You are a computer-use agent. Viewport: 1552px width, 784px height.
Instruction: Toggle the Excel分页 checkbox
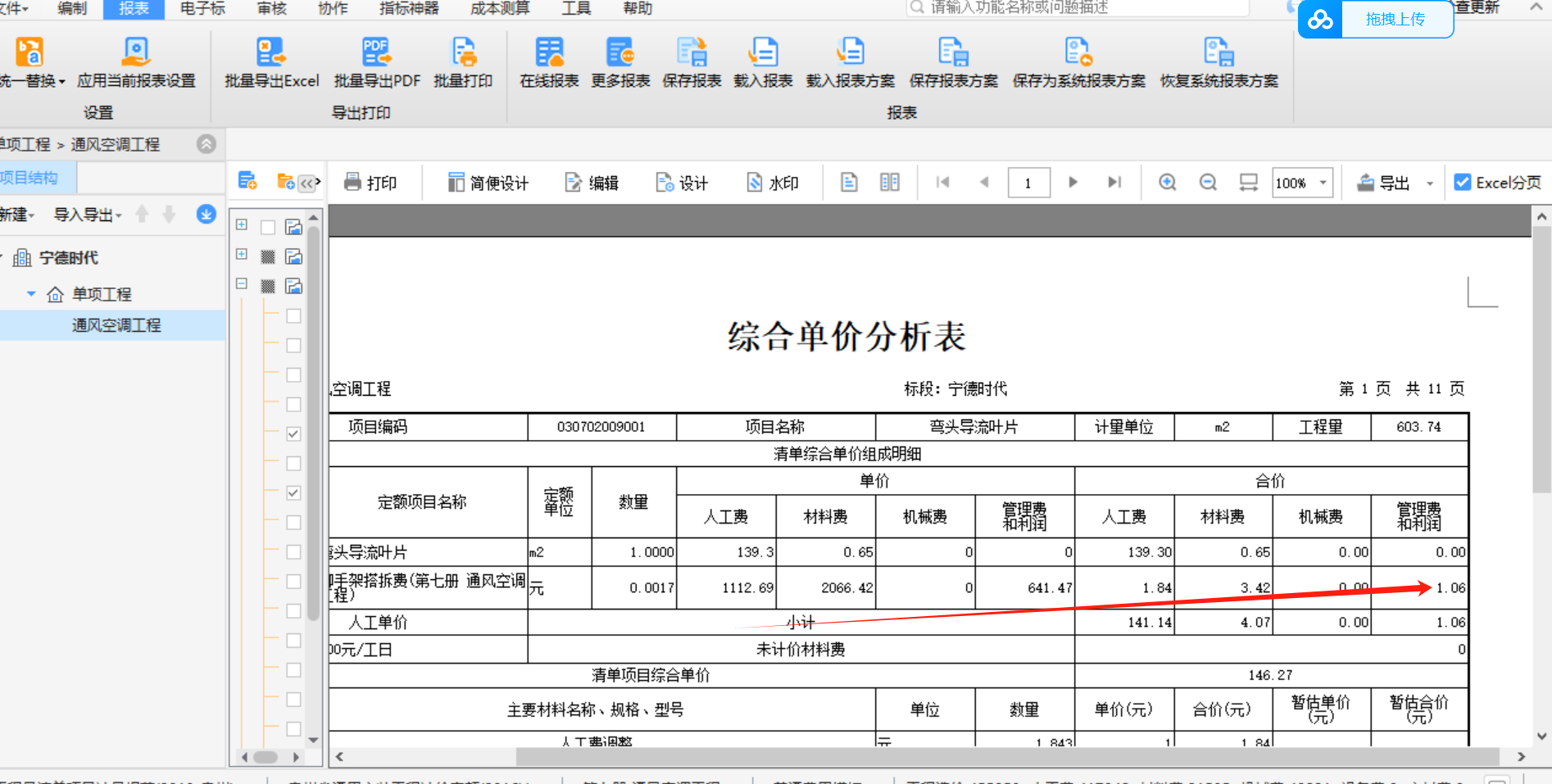[1462, 183]
